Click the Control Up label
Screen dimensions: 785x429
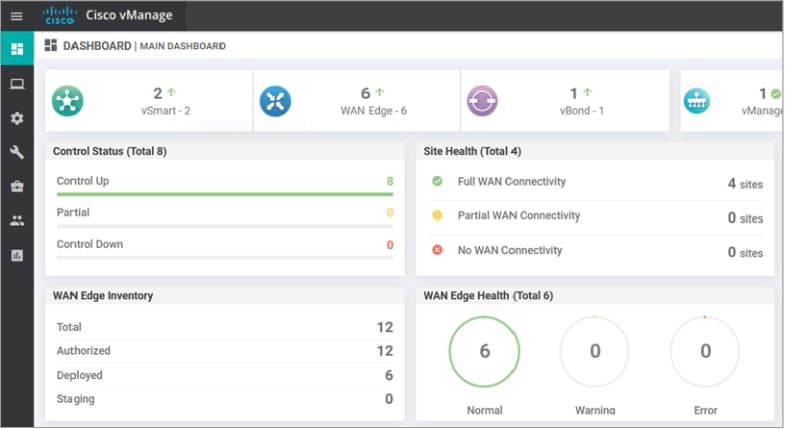[83, 181]
